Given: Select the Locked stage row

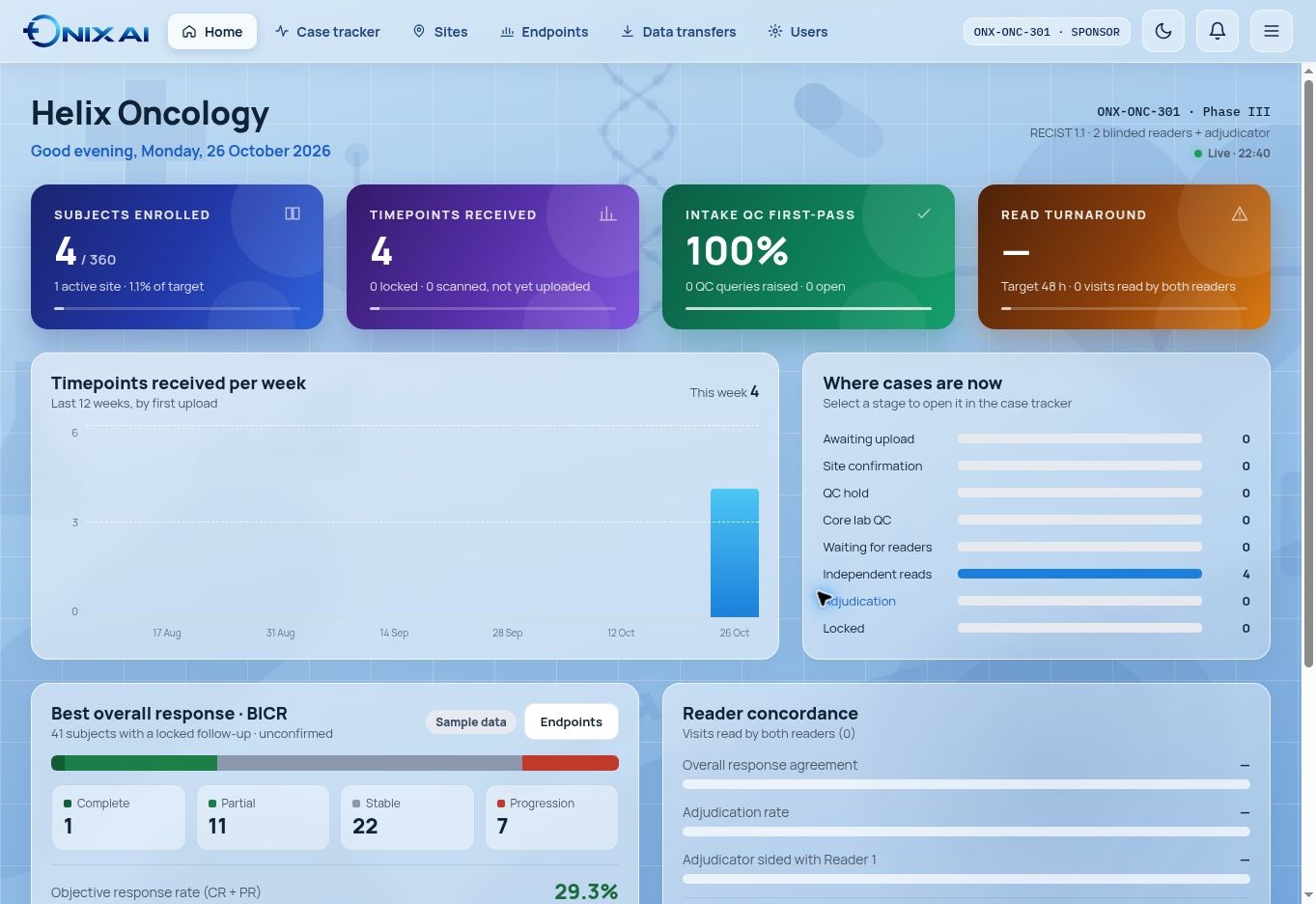Looking at the screenshot, I should 1036,628.
